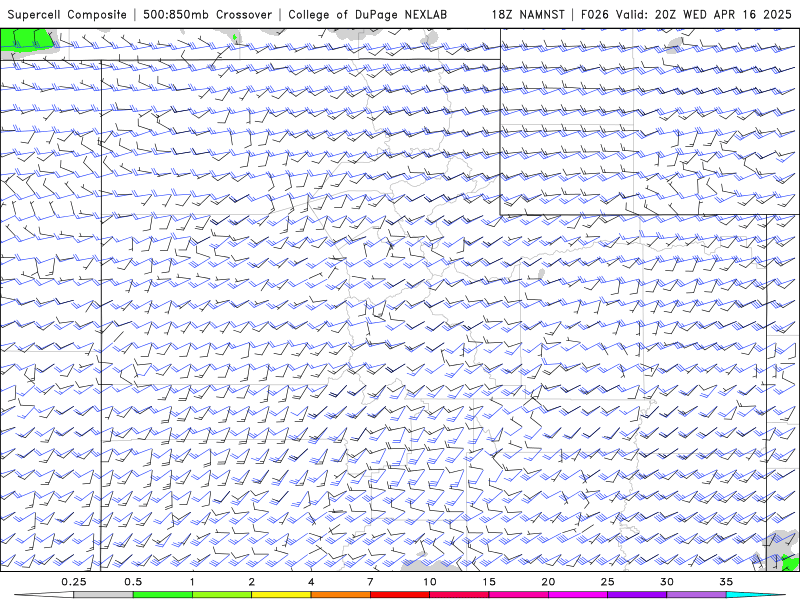This screenshot has height=600, width=800.
Task: Click the legend value 15
Action: point(489,582)
